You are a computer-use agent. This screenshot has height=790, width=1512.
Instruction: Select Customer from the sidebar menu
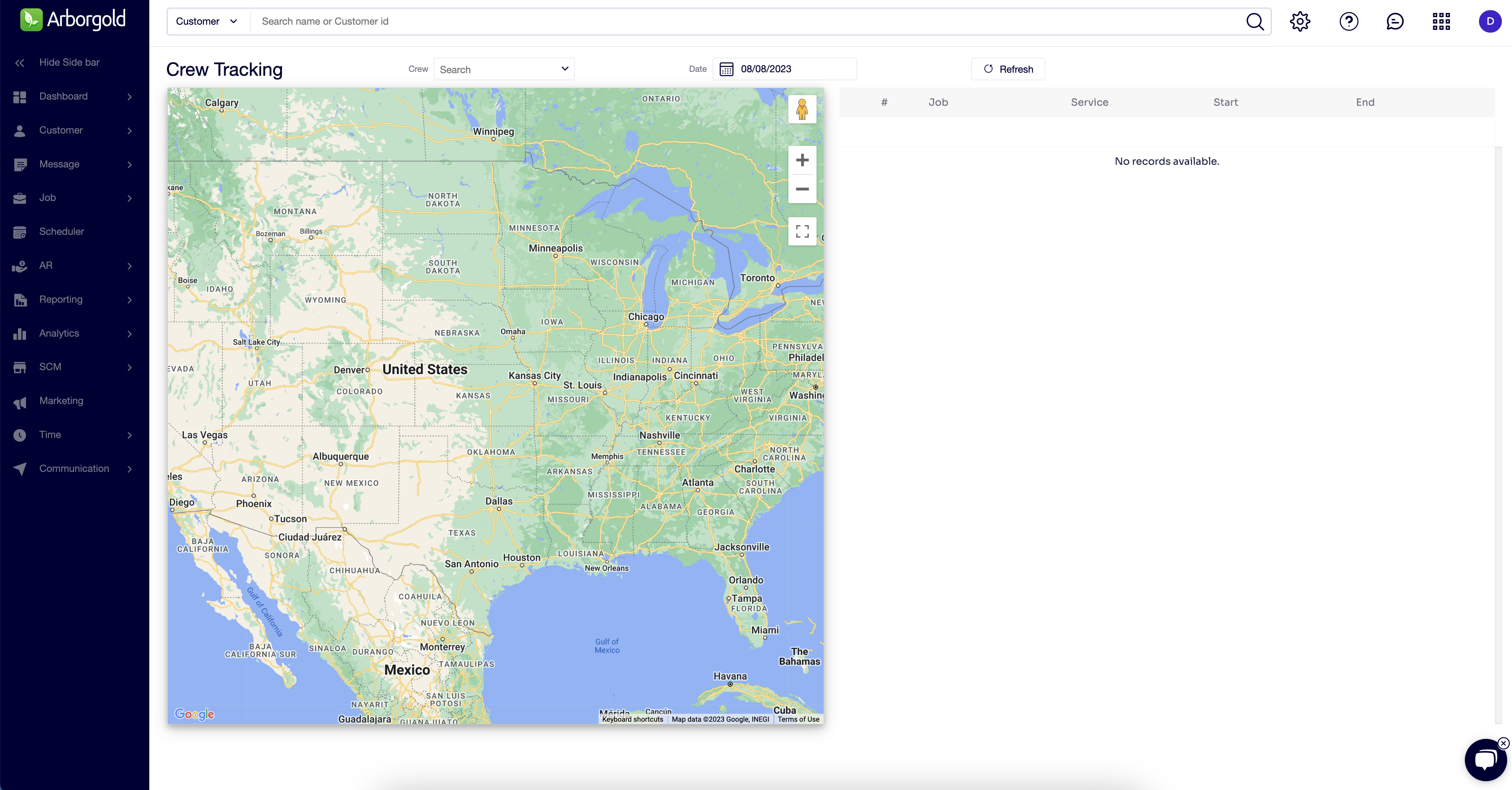60,130
